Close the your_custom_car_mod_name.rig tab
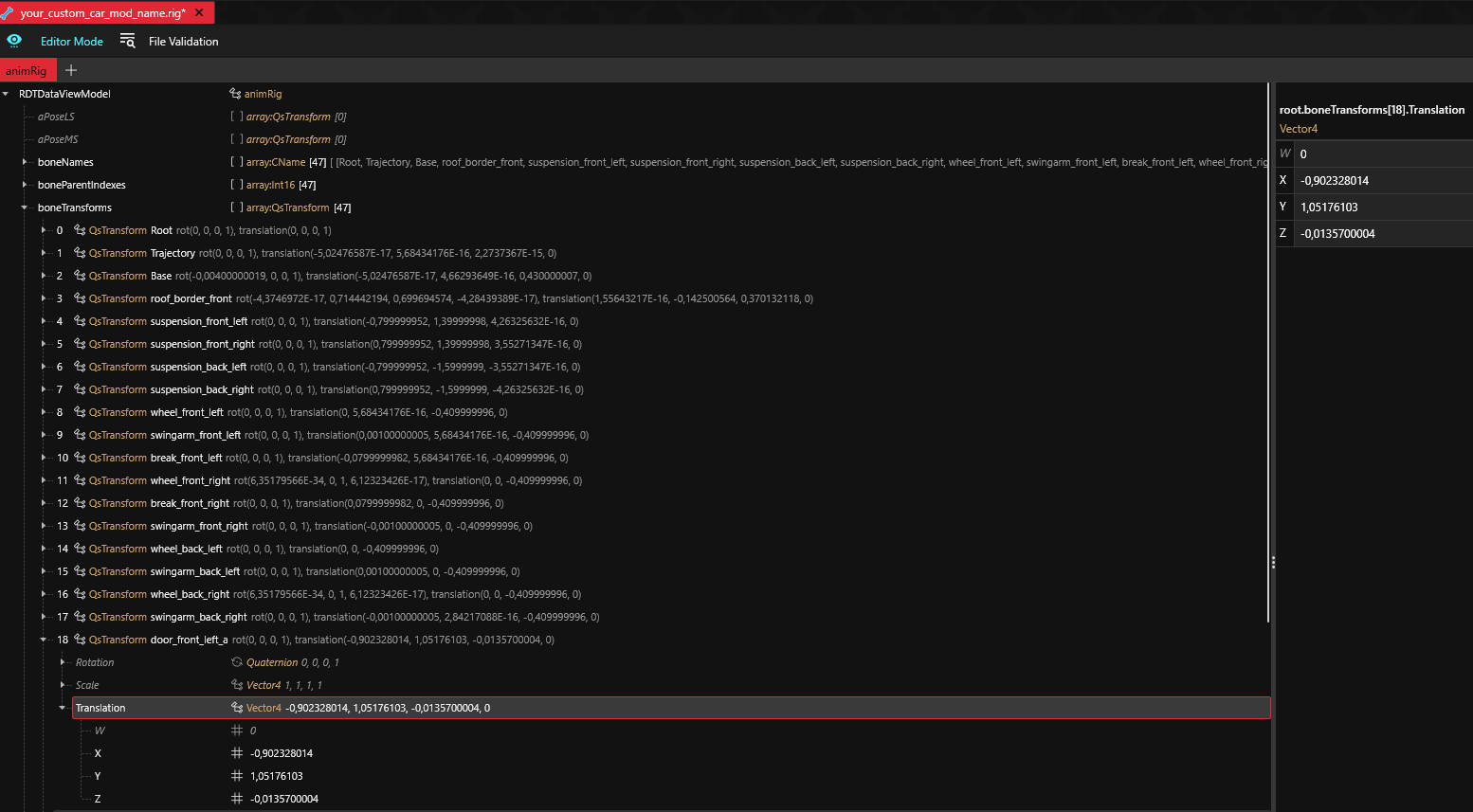Image resolution: width=1473 pixels, height=812 pixels. pos(199,13)
